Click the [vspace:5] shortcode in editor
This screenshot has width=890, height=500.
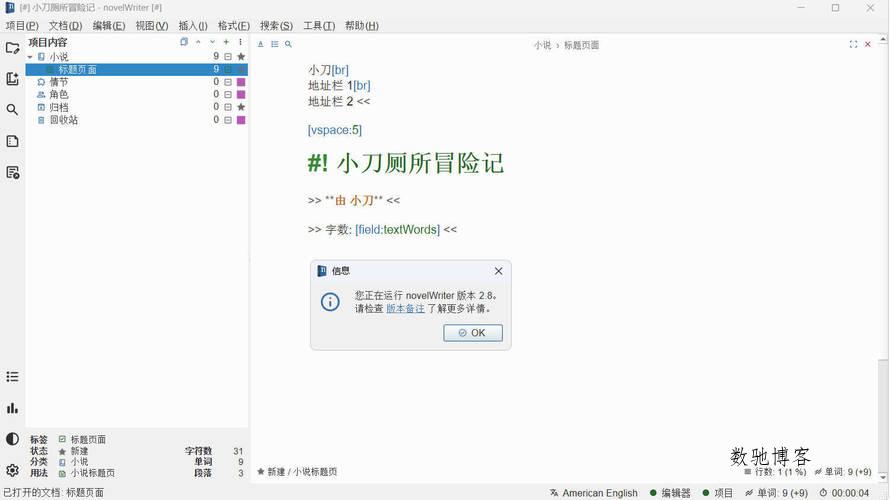(x=335, y=130)
